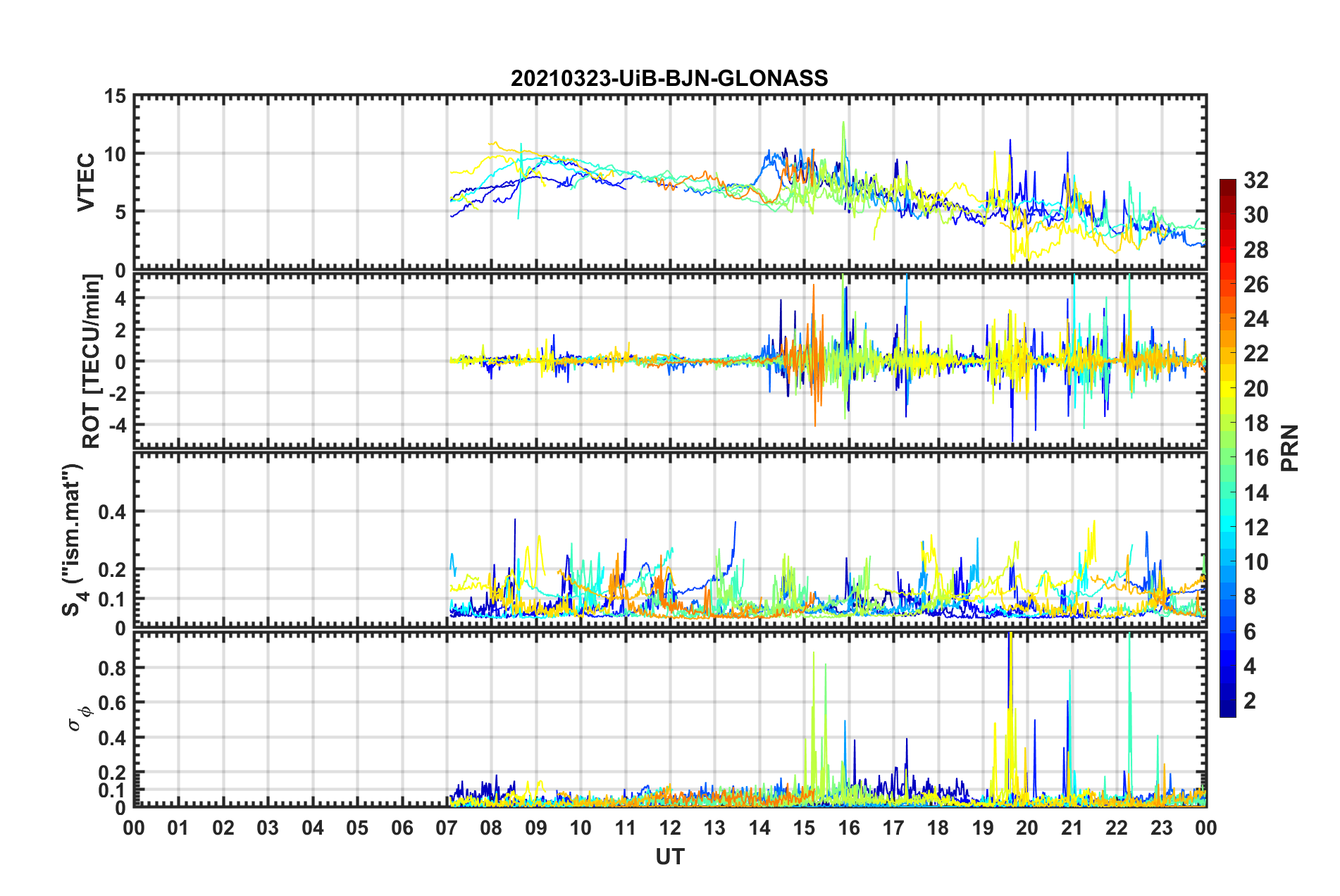Click the S4 ("ism.mat") axis label

[73, 540]
